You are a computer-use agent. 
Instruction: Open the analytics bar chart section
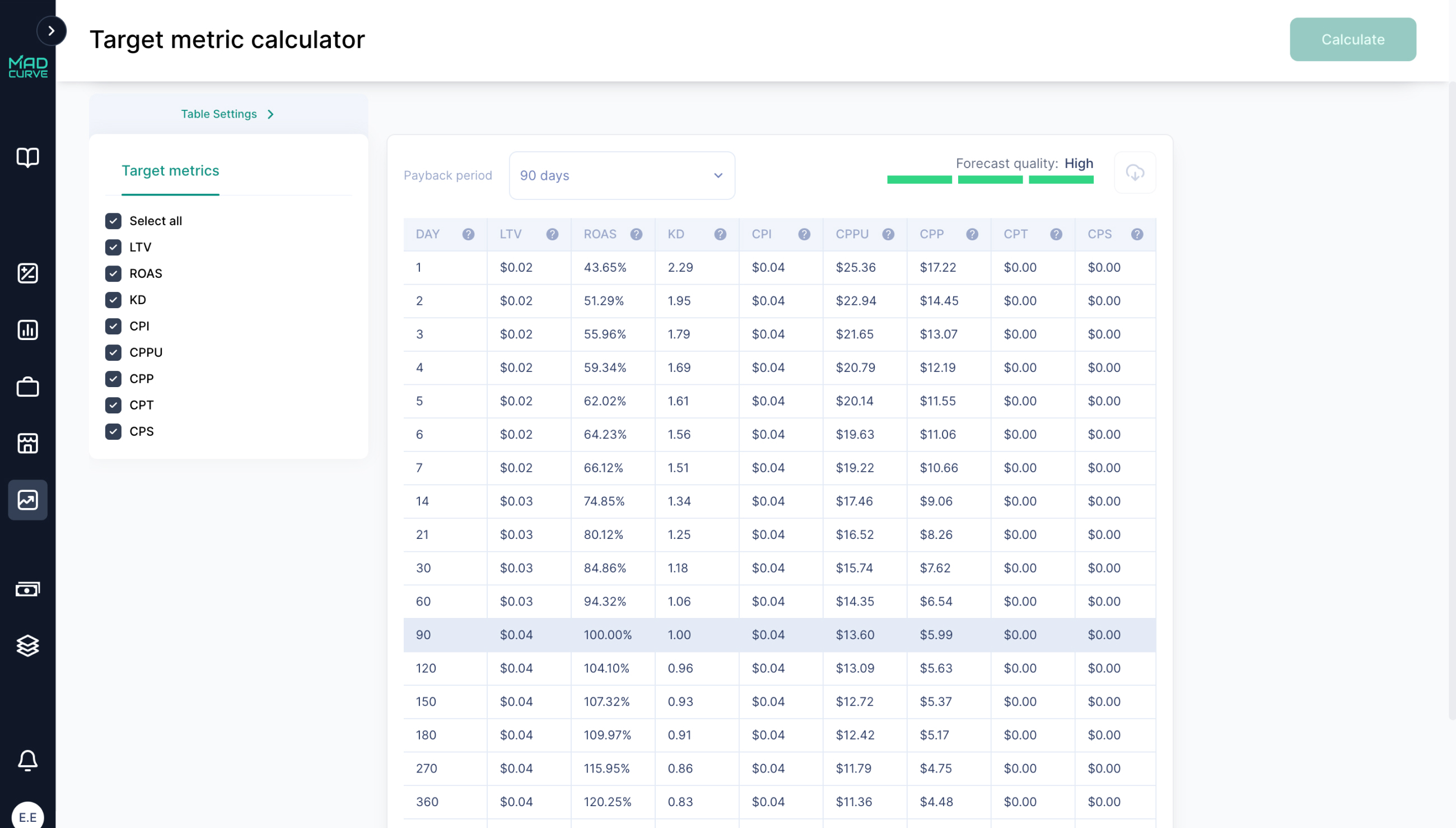[x=28, y=330]
